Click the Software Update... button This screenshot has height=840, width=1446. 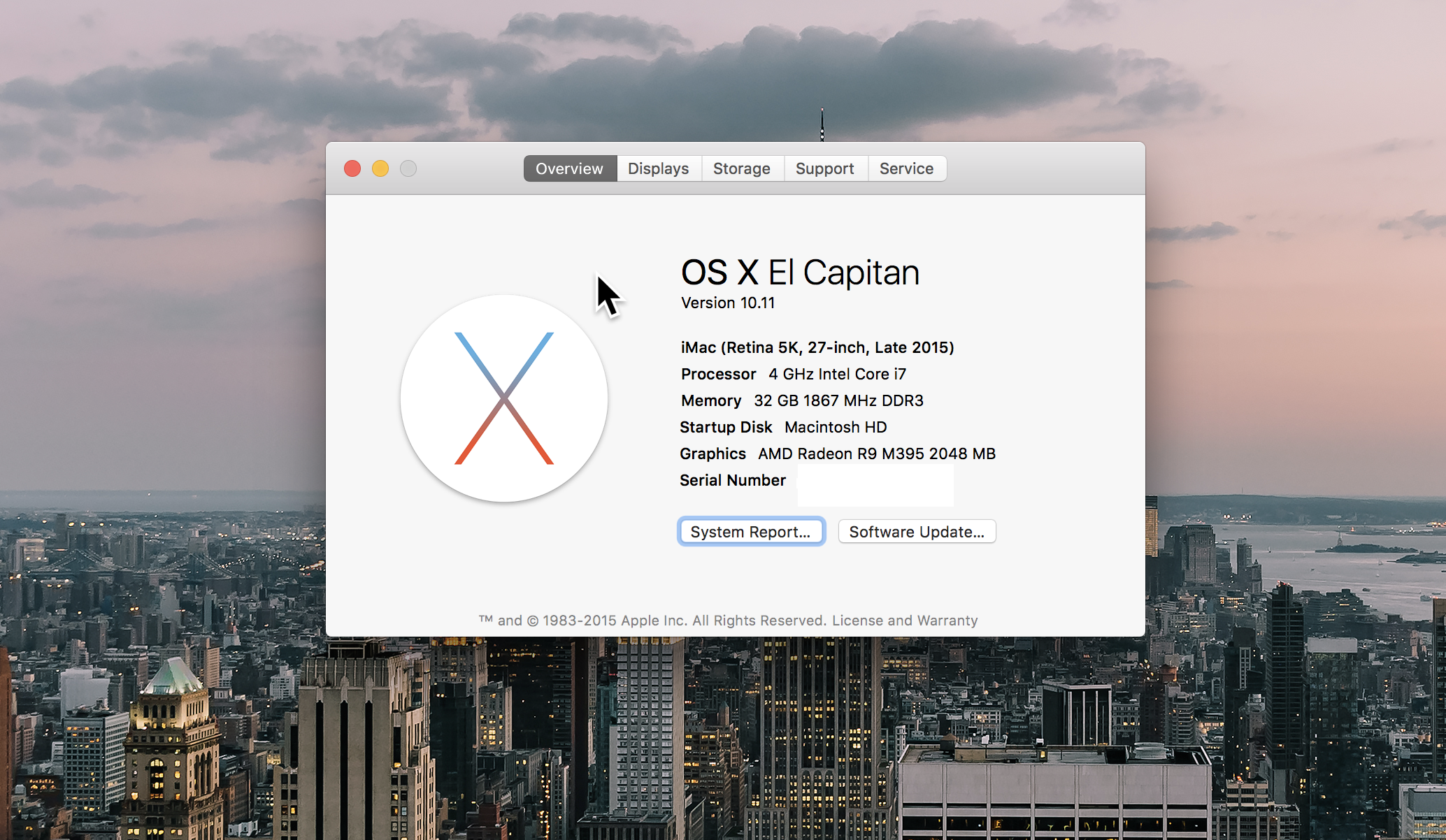point(917,532)
